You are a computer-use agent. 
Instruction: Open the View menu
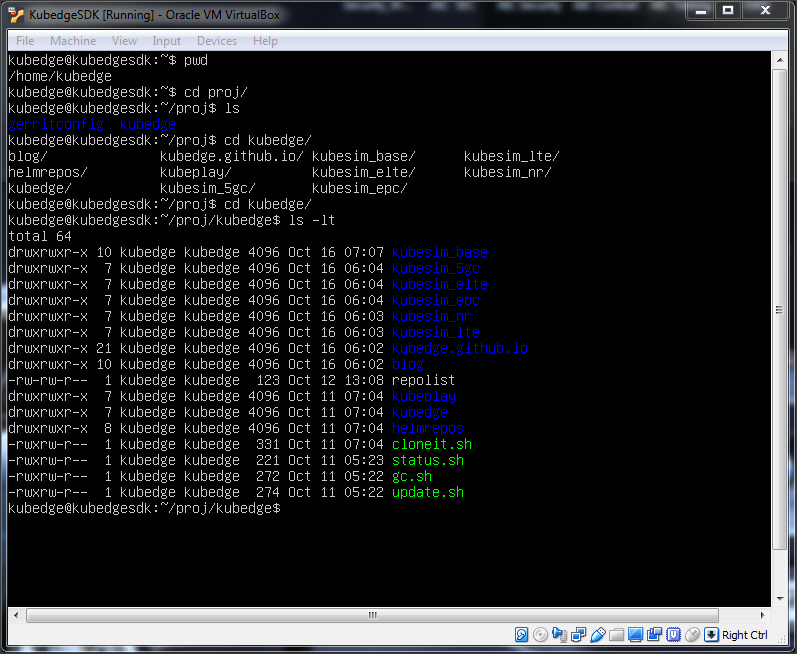[124, 41]
